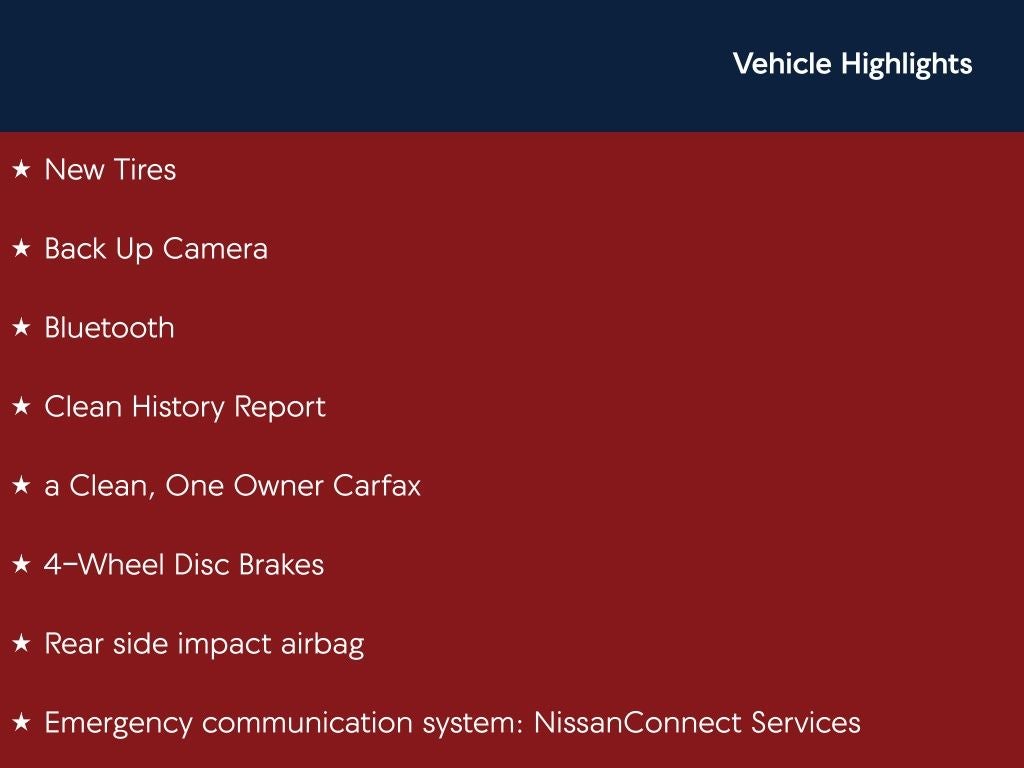Select the star icon before Bluetooth

[x=21, y=328]
